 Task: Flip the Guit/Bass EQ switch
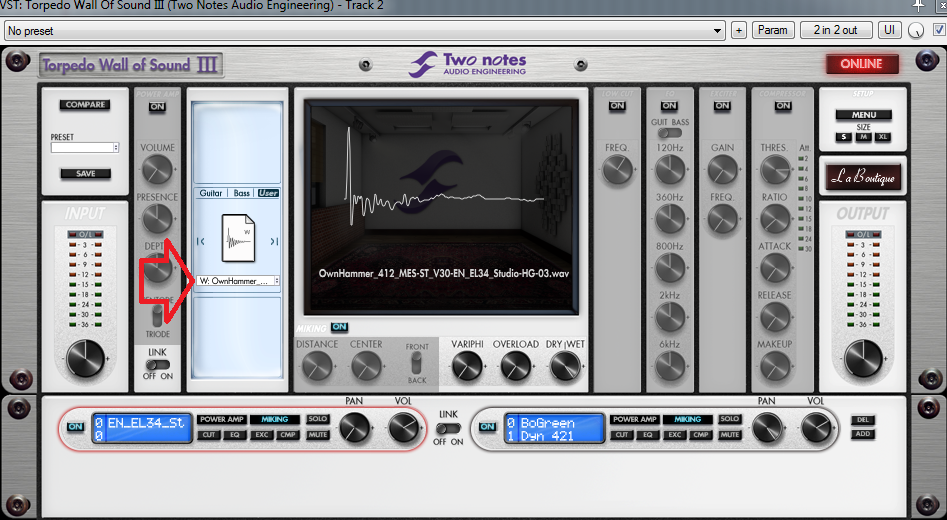670,133
